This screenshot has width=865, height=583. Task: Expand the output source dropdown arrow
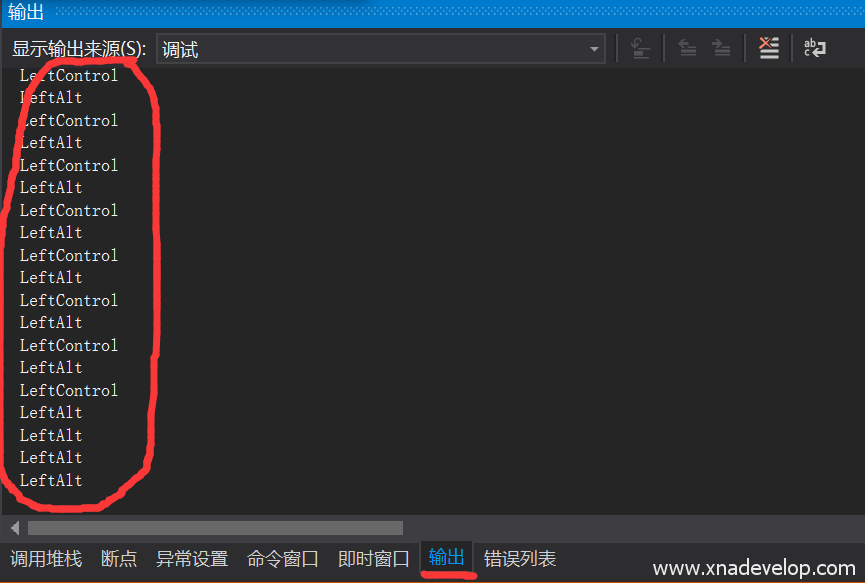click(x=594, y=49)
